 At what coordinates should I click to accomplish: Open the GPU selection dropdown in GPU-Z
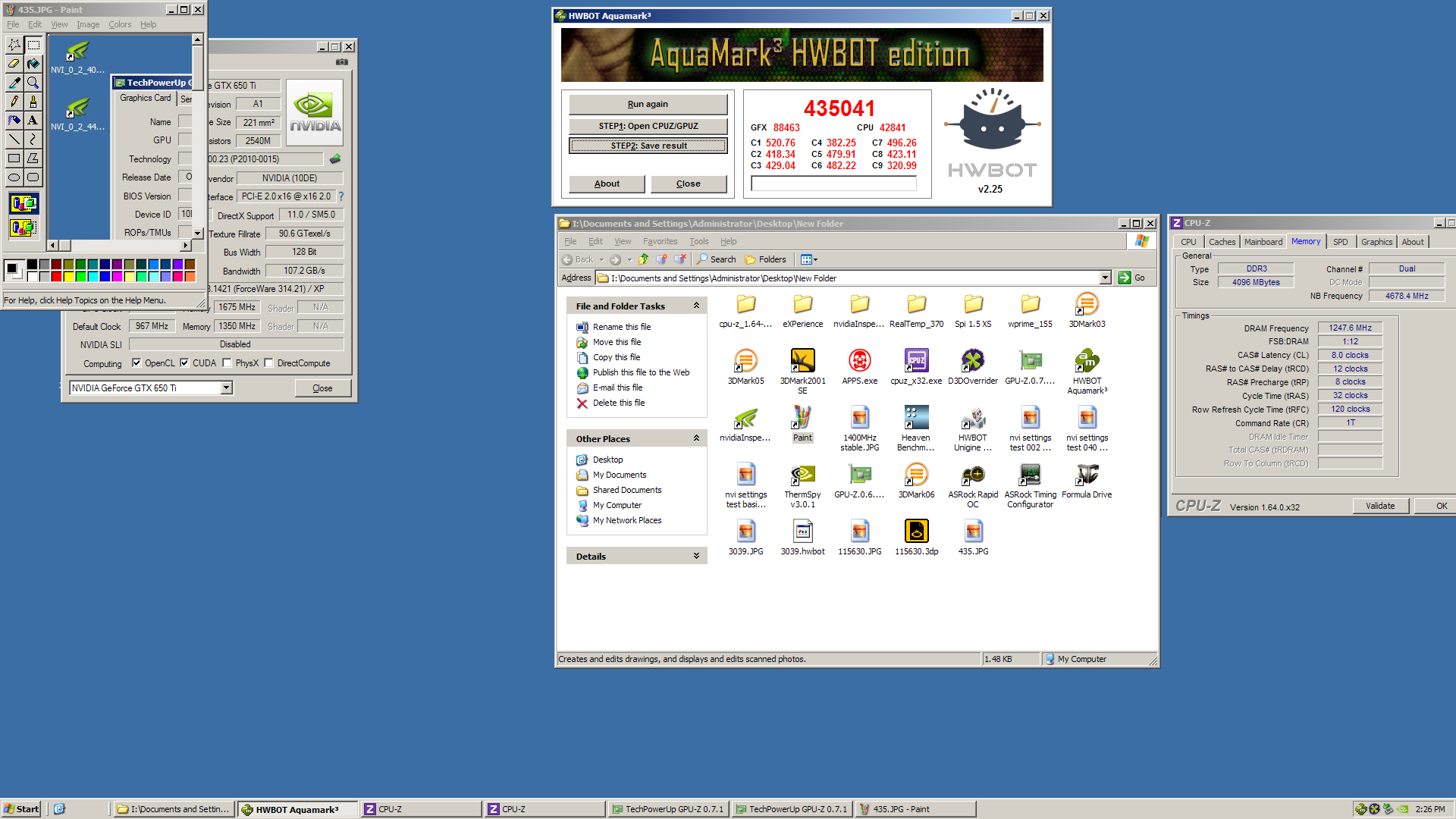[226, 388]
